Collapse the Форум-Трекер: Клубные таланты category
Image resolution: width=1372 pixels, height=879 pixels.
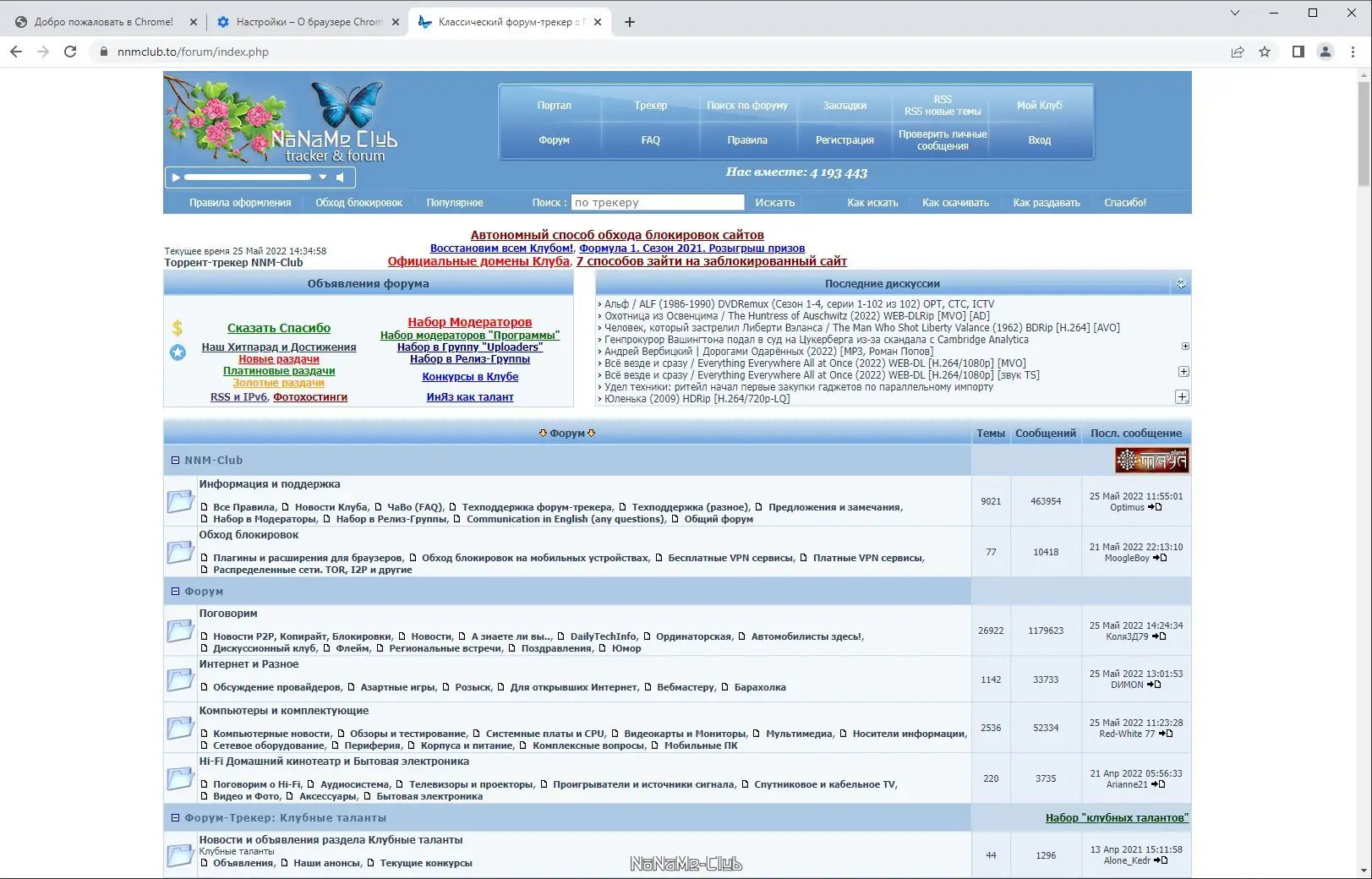pyautogui.click(x=176, y=818)
